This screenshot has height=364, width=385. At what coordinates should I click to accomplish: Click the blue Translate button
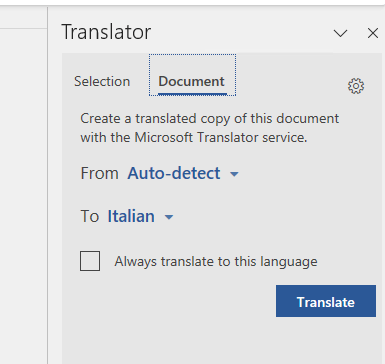[326, 301]
